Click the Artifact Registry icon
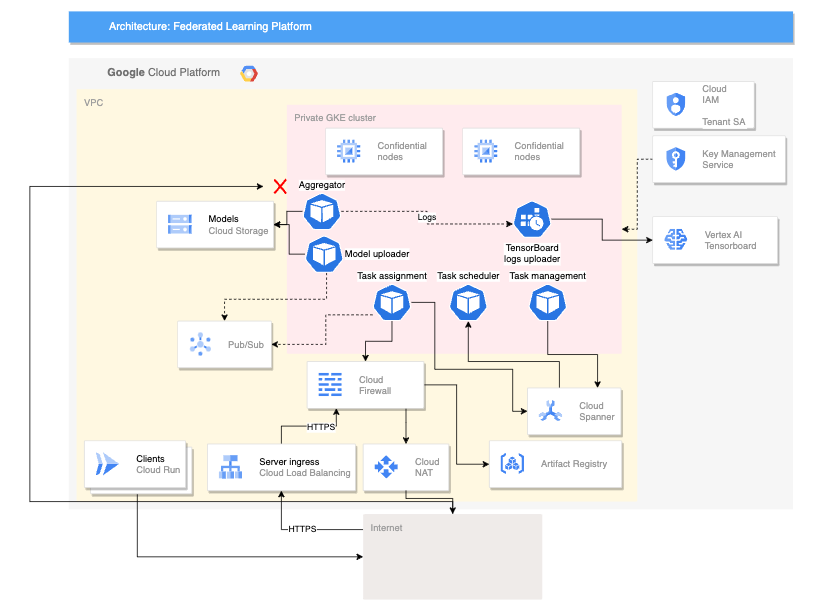The image size is (820, 615). point(511,463)
